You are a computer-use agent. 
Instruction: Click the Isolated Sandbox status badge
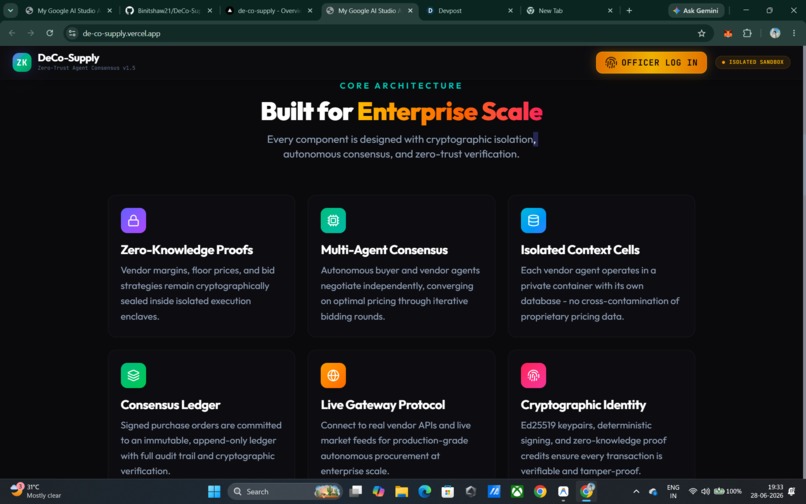pyautogui.click(x=753, y=62)
